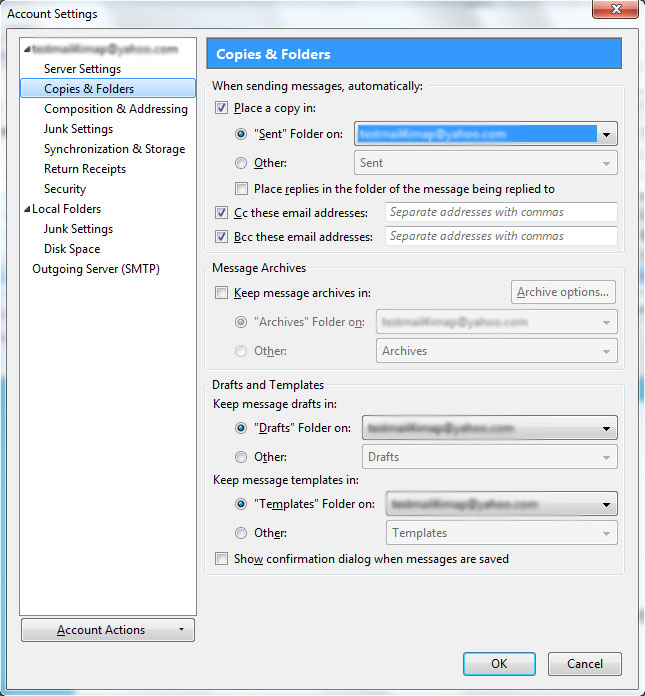Screen dimensions: 645x696
Task: Open the Drafts Folder account dropdown
Action: (606, 429)
